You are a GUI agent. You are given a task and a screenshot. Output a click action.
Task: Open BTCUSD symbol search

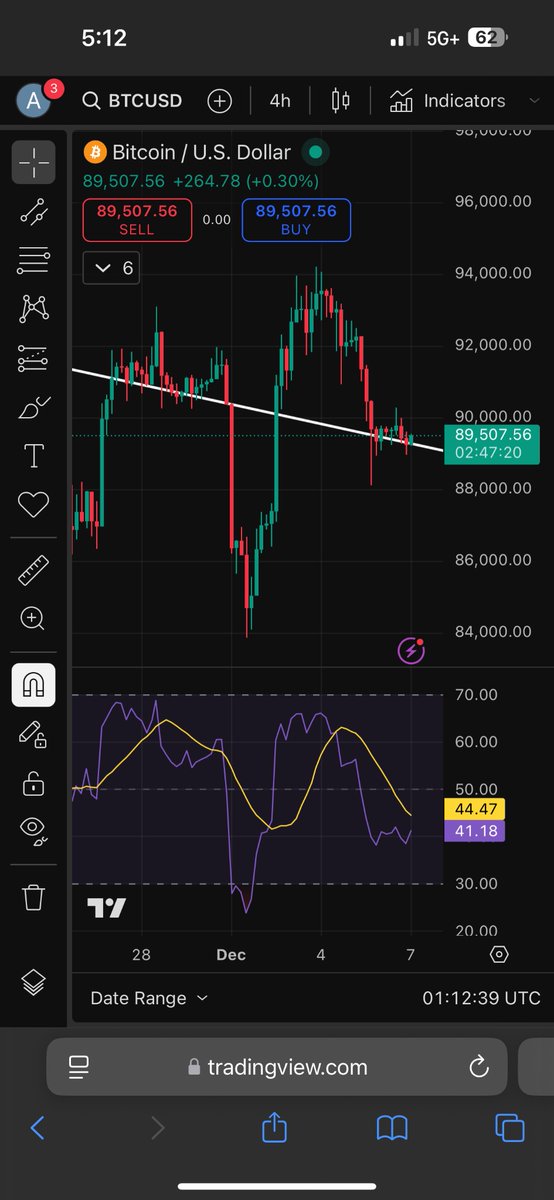(x=132, y=101)
